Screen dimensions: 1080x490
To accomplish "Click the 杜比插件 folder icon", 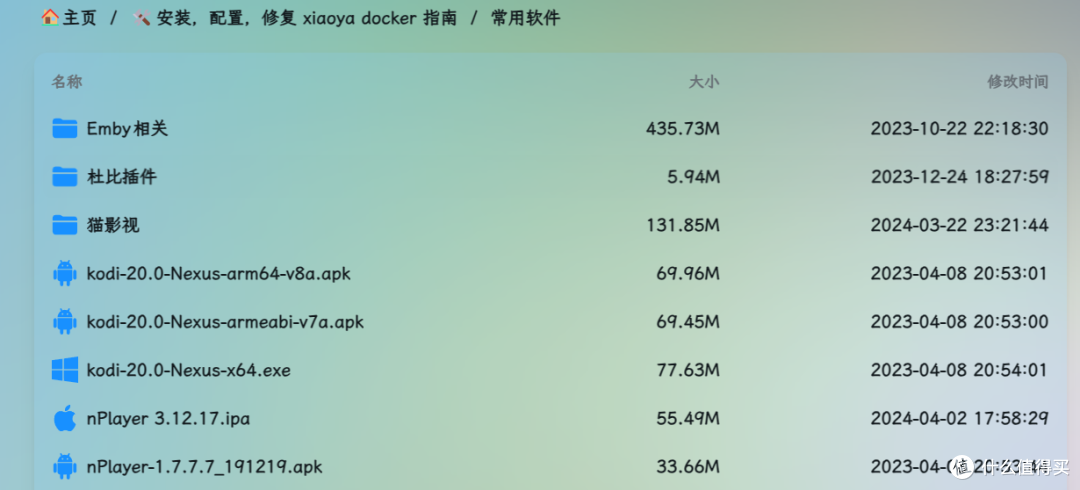I will coord(65,176).
